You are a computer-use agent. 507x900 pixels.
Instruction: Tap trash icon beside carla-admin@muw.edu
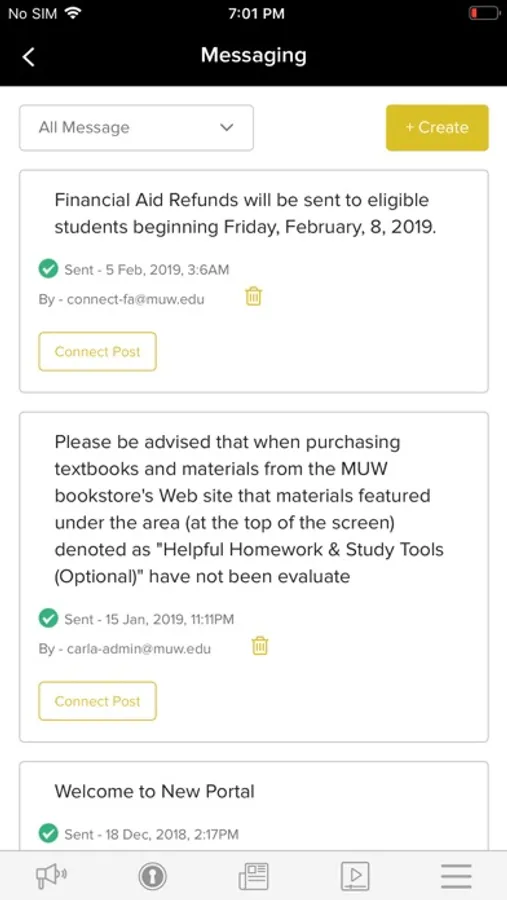260,646
